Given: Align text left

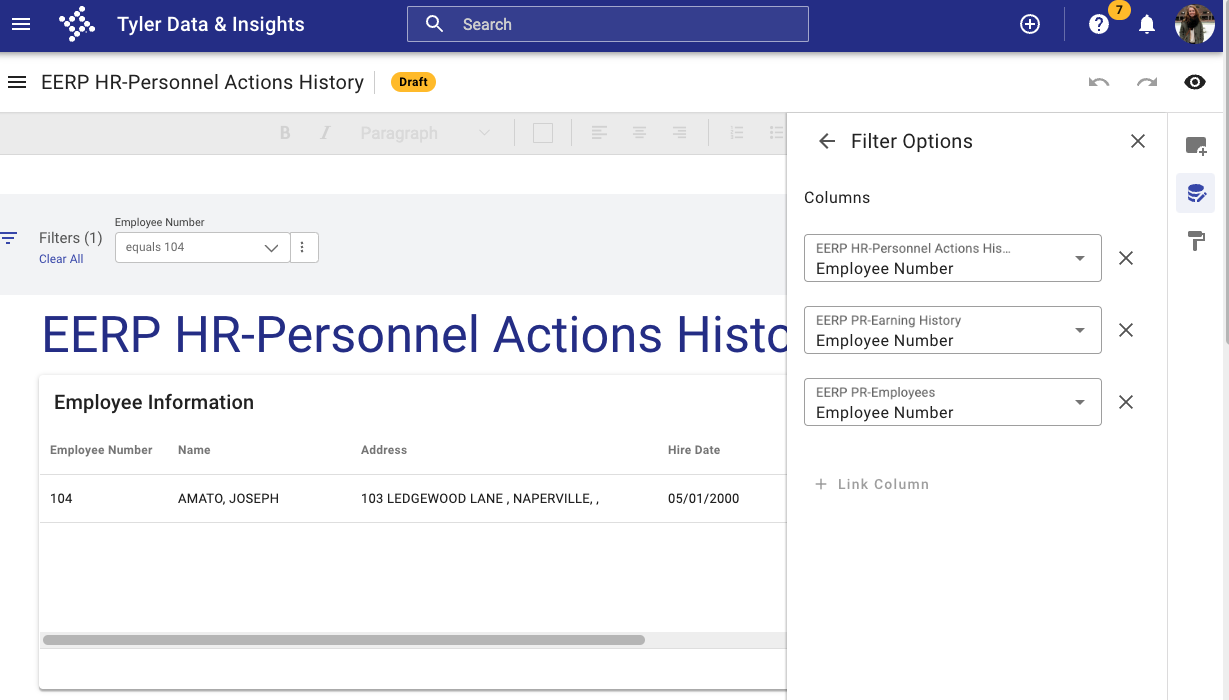Looking at the screenshot, I should 599,133.
